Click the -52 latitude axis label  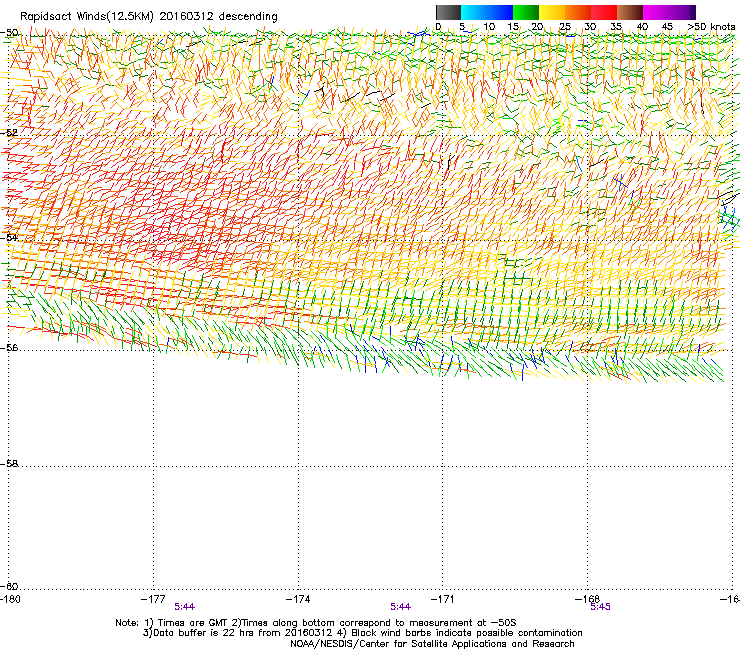point(9,133)
